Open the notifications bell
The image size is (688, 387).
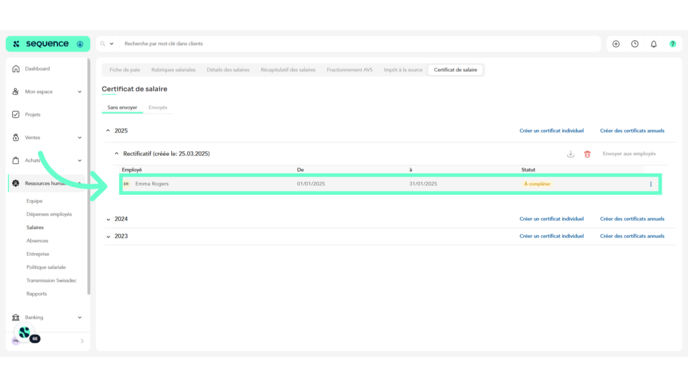tap(653, 44)
